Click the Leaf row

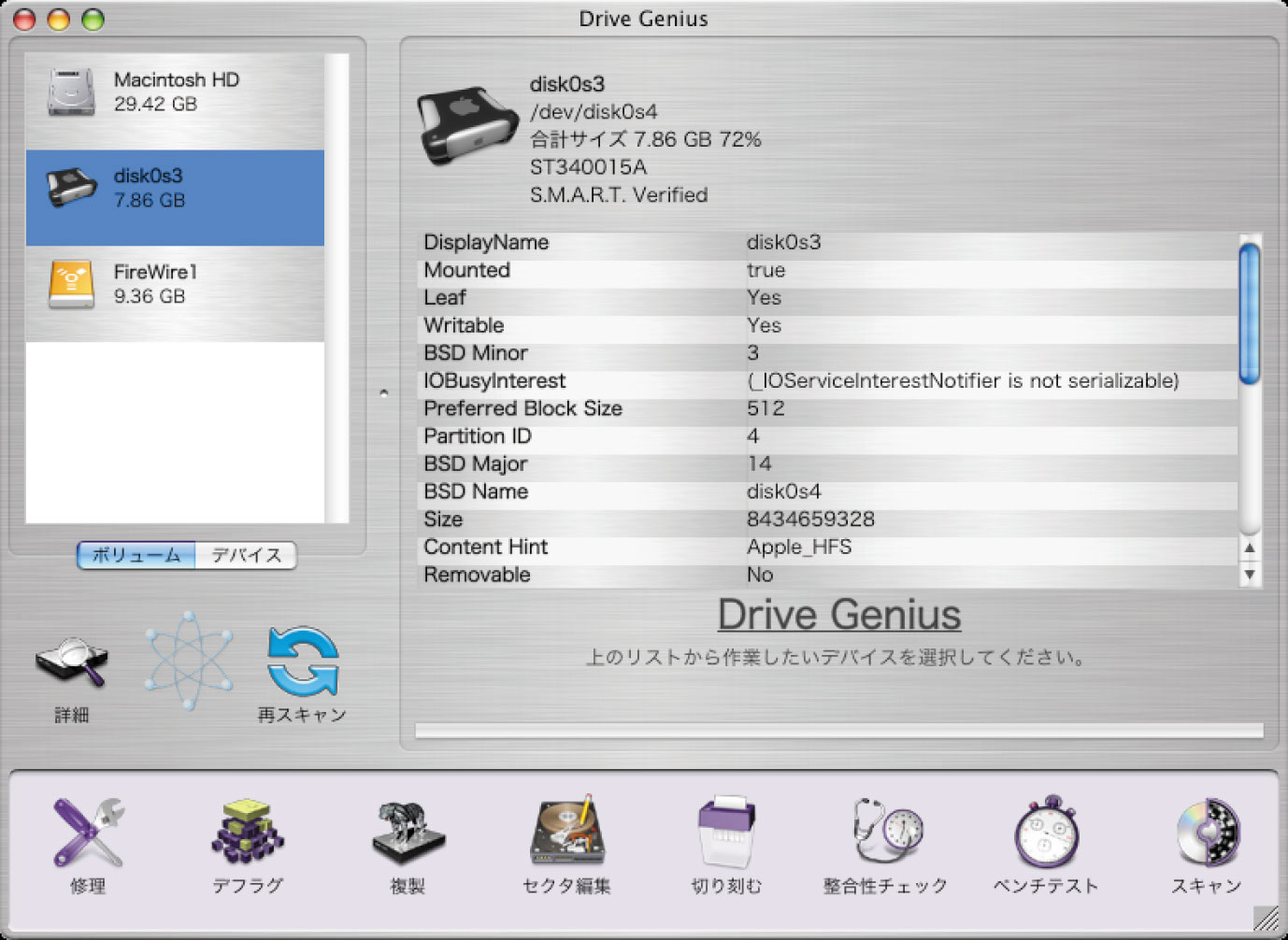click(827, 297)
